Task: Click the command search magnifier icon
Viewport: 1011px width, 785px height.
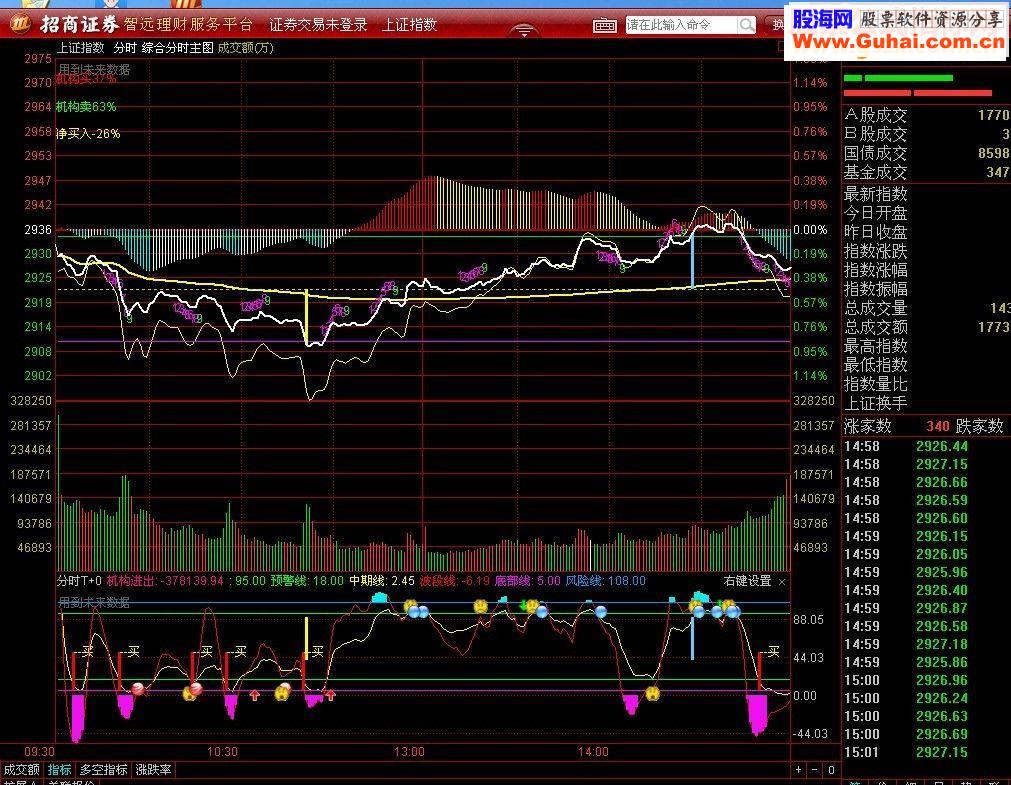Action: pos(747,25)
